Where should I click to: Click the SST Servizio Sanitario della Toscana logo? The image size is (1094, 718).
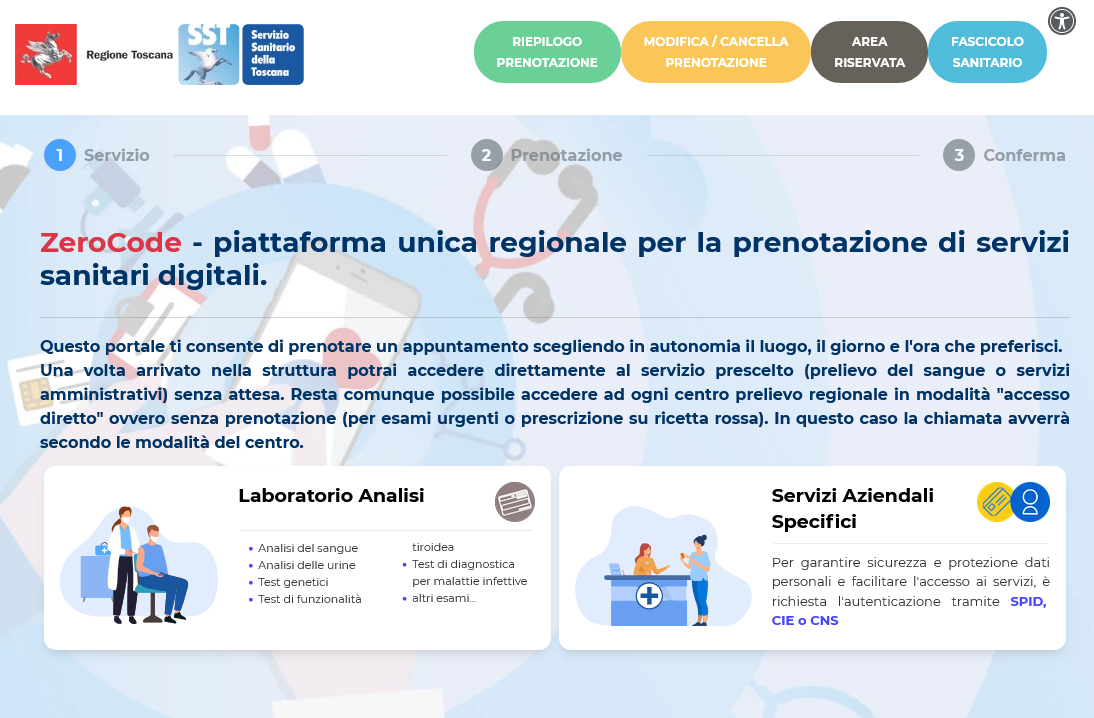(241, 54)
